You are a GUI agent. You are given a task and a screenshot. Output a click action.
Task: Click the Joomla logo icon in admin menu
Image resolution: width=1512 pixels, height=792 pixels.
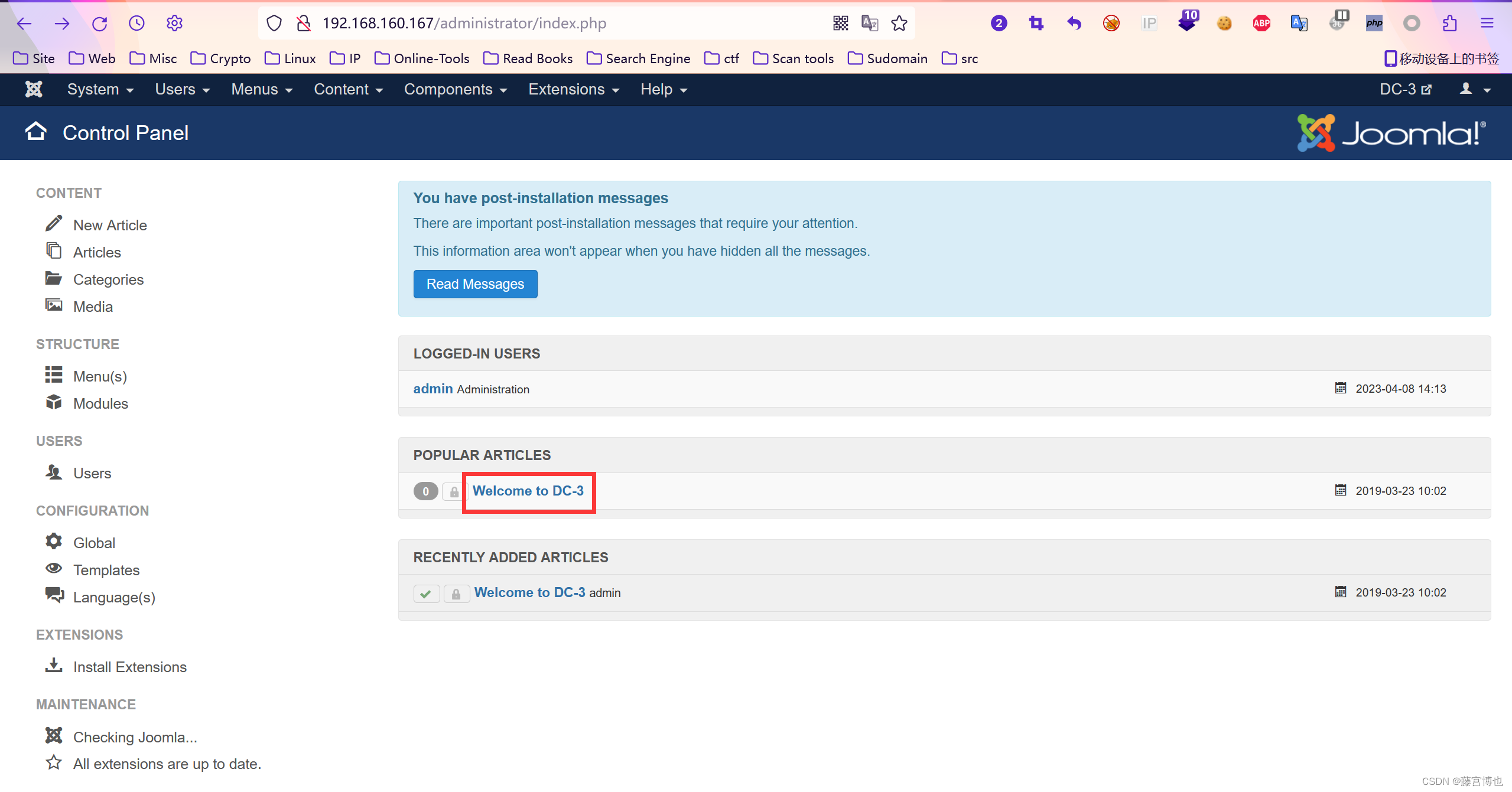pos(34,89)
